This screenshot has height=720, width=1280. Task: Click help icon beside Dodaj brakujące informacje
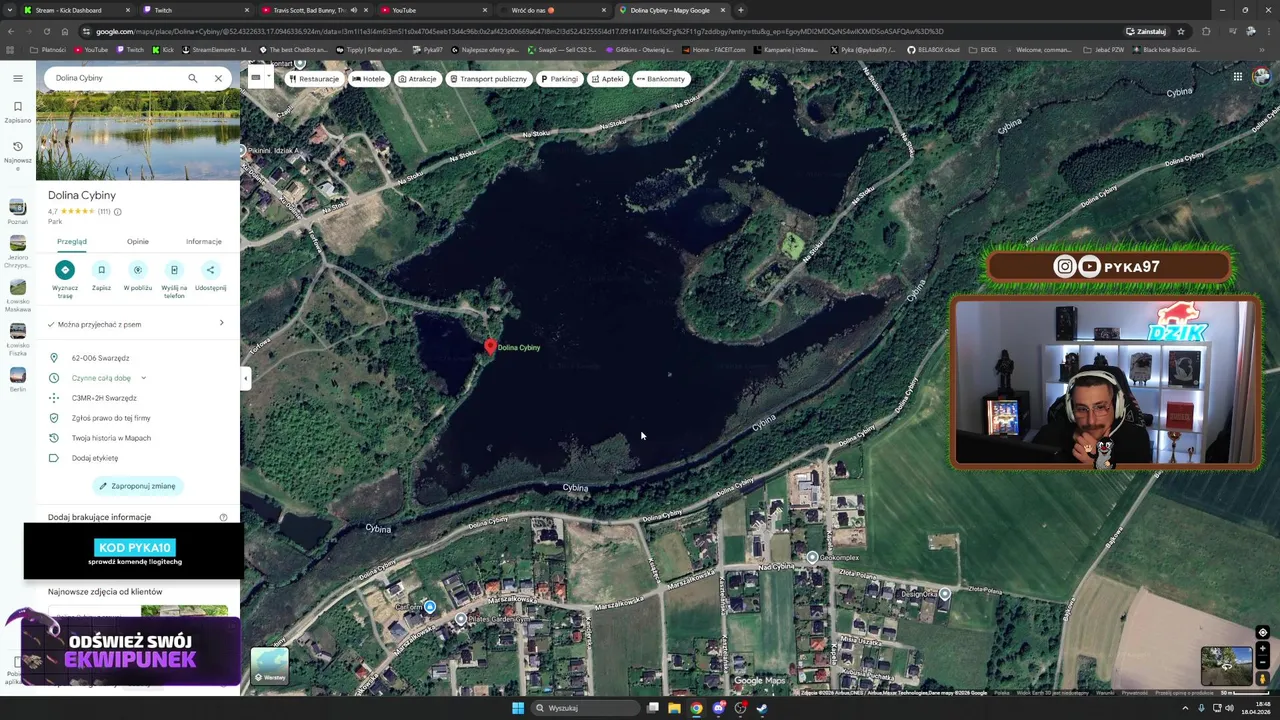click(x=223, y=517)
